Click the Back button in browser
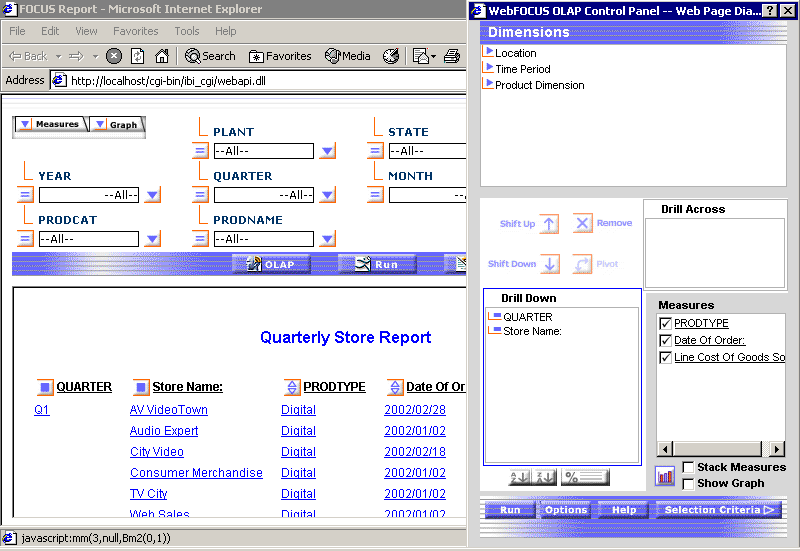 click(29, 56)
